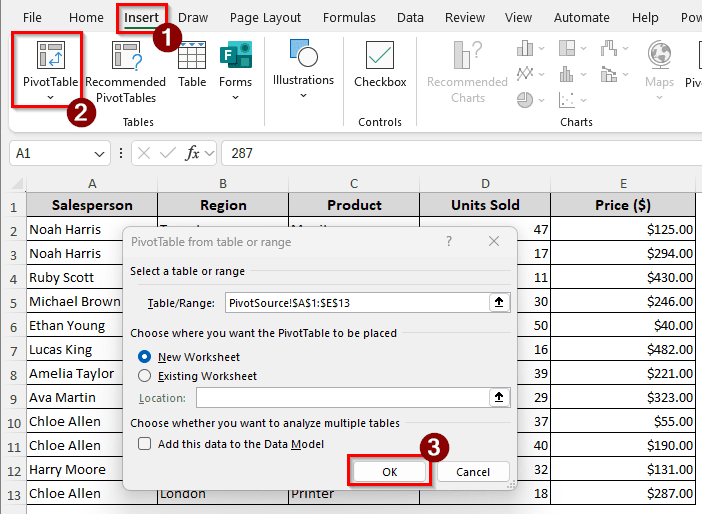Expand the scatter chart dropdown arrow
Screen dimensions: 702x514
click(x=583, y=100)
